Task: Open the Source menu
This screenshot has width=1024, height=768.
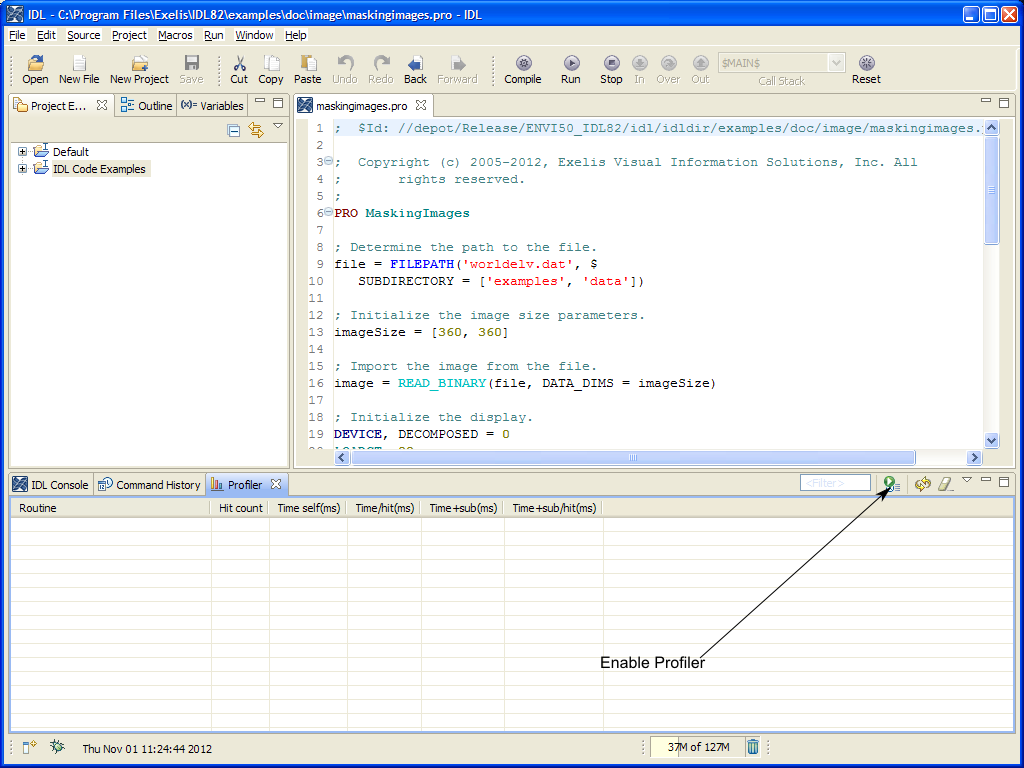Action: pyautogui.click(x=84, y=35)
